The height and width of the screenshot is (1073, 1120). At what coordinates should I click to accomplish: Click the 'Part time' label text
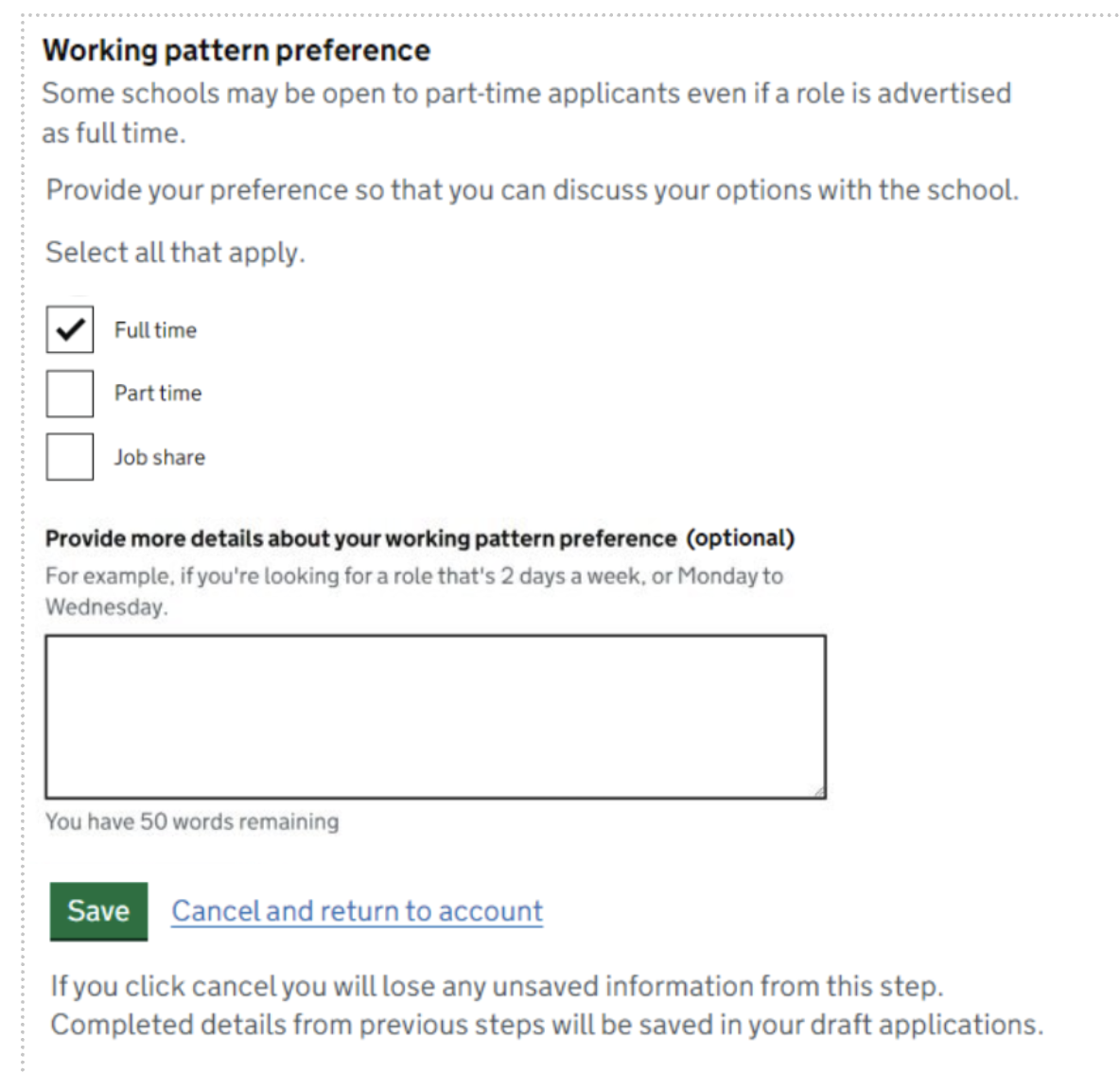[158, 393]
